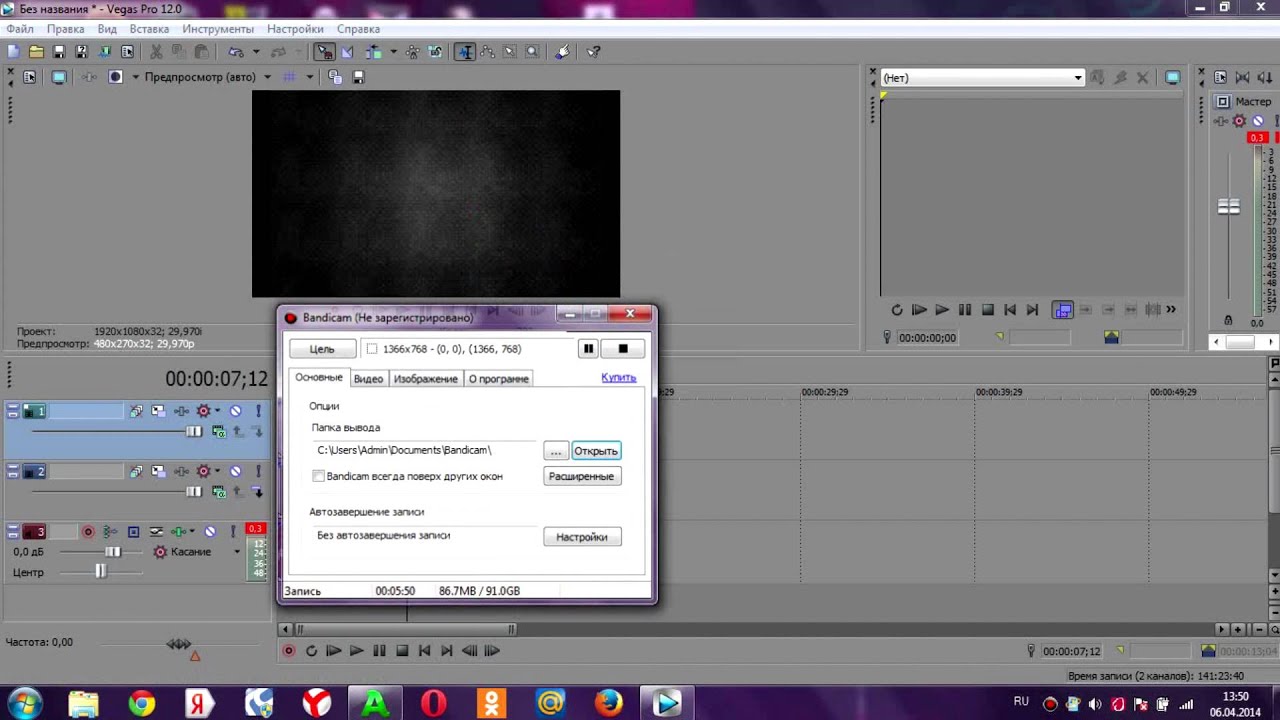Image resolution: width=1280 pixels, height=720 pixels.
Task: Copy preview snapshot to clipboard
Action: [335, 77]
